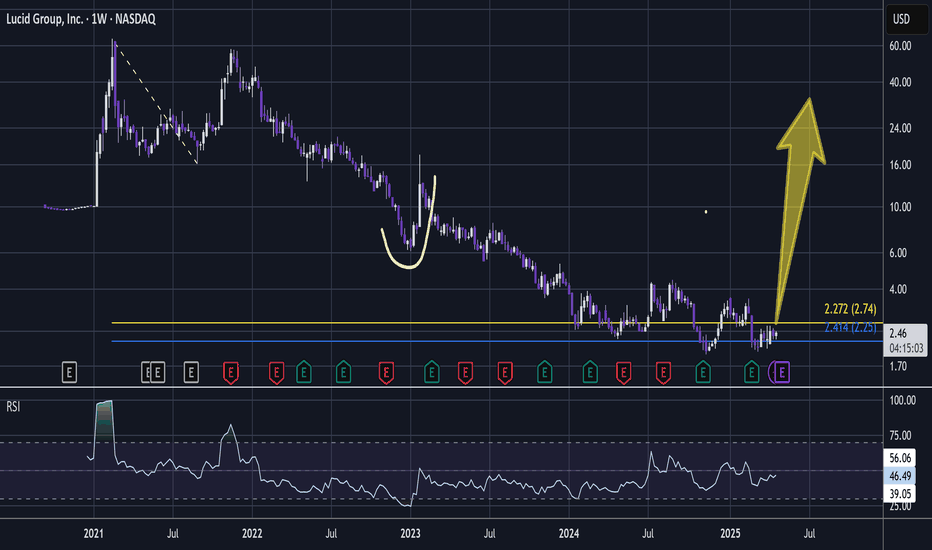Screen dimensions: 932x550
Task: Click the RSI 56.06 axis label
Action: pyautogui.click(x=900, y=458)
